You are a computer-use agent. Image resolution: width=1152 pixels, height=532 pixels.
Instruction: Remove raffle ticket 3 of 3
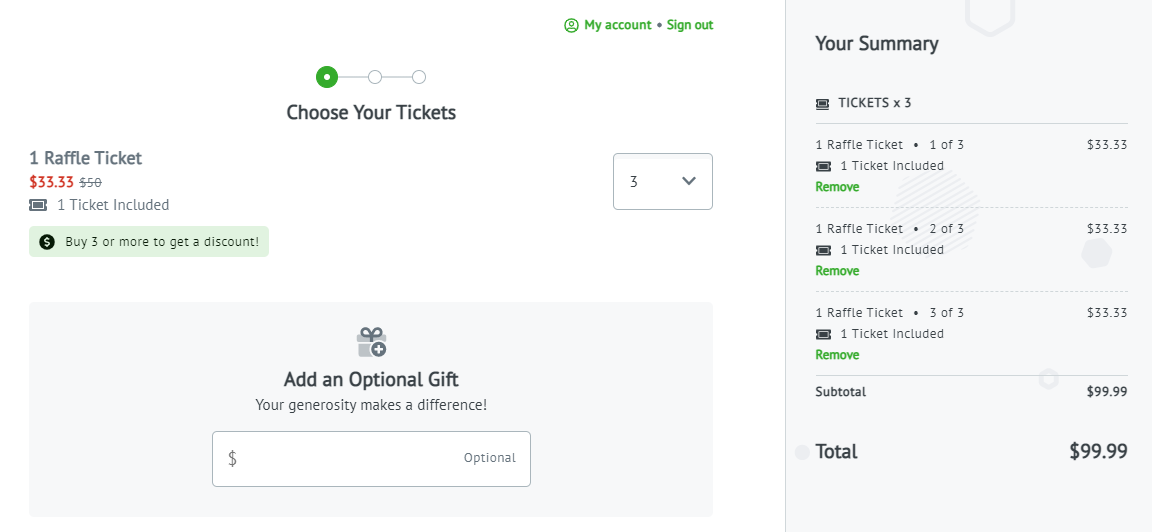(837, 354)
